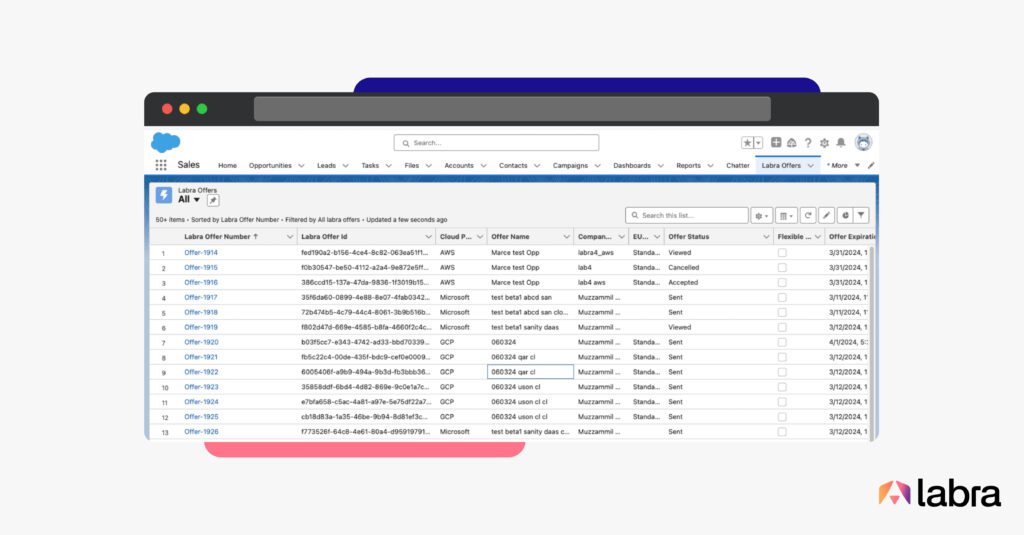Refresh the list view
The height and width of the screenshot is (535, 1024).
coord(808,215)
